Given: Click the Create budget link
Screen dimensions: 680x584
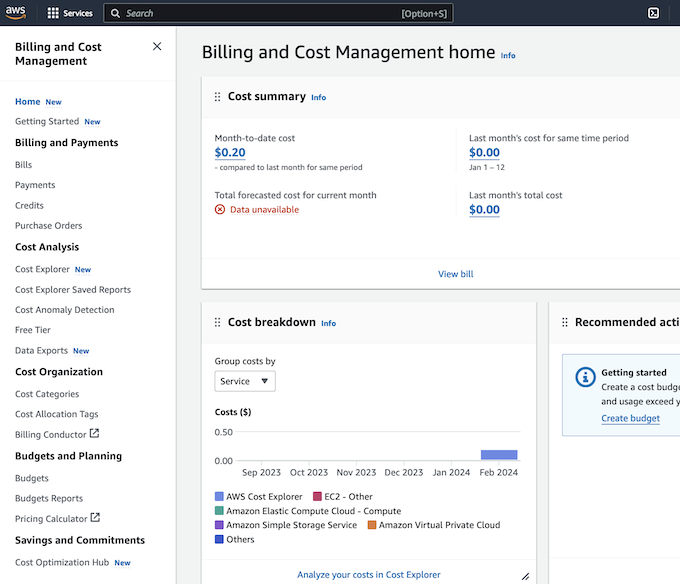Looking at the screenshot, I should point(630,418).
